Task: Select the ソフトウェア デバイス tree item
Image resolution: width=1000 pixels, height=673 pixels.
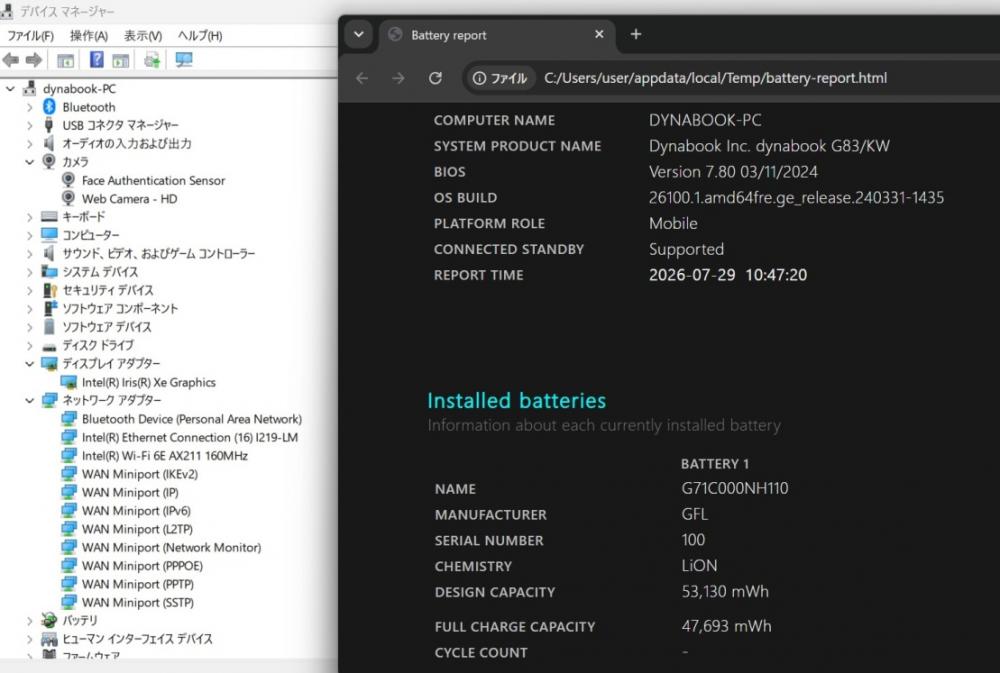Action: coord(107,327)
